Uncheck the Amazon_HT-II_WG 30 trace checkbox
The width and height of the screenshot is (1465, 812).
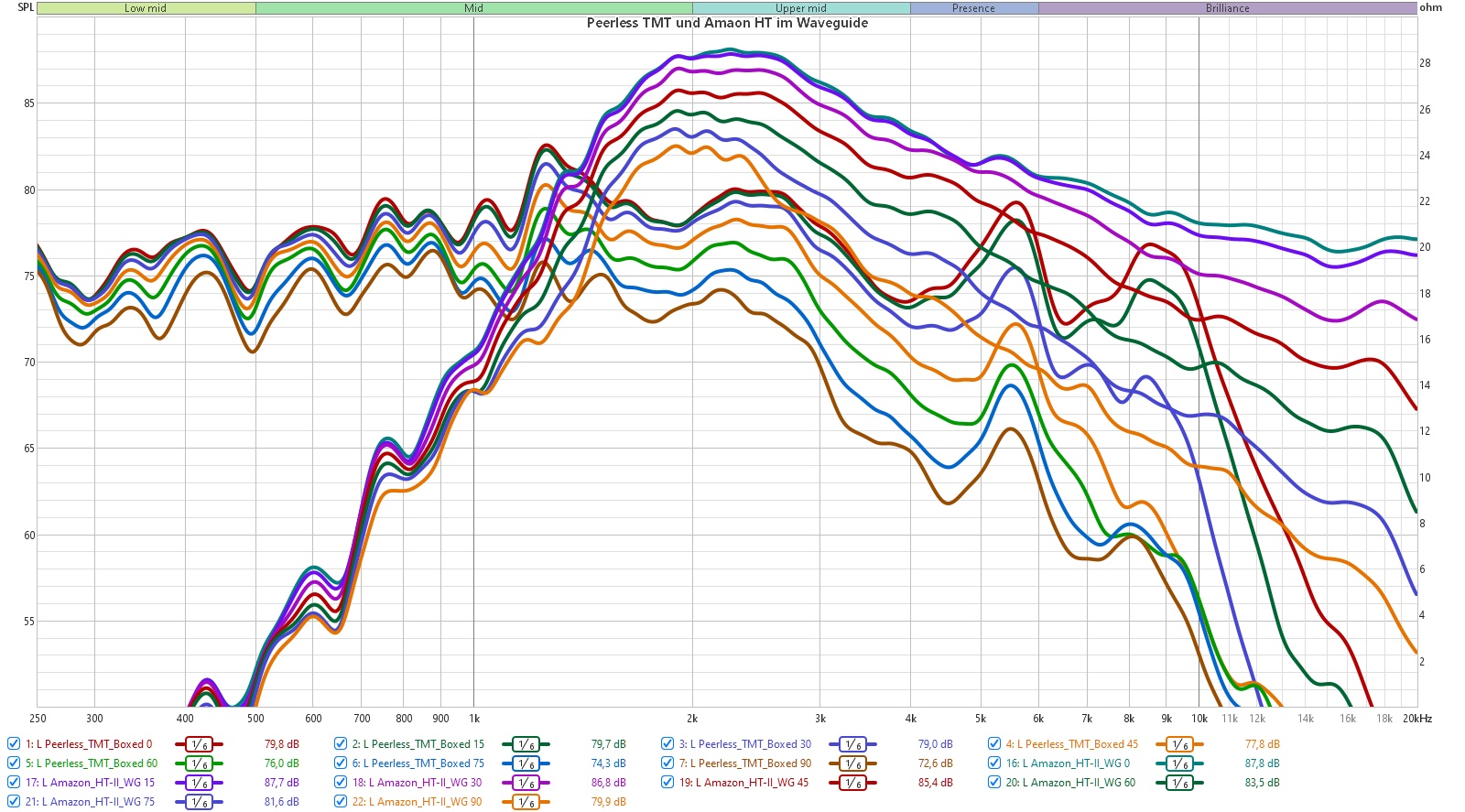[x=341, y=783]
